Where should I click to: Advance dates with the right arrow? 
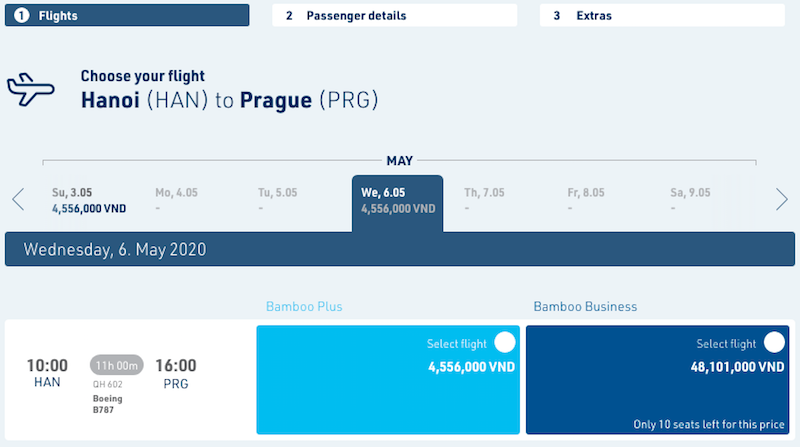click(782, 199)
